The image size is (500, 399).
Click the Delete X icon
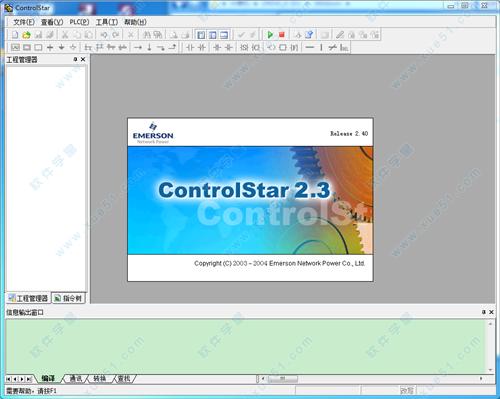[131, 35]
